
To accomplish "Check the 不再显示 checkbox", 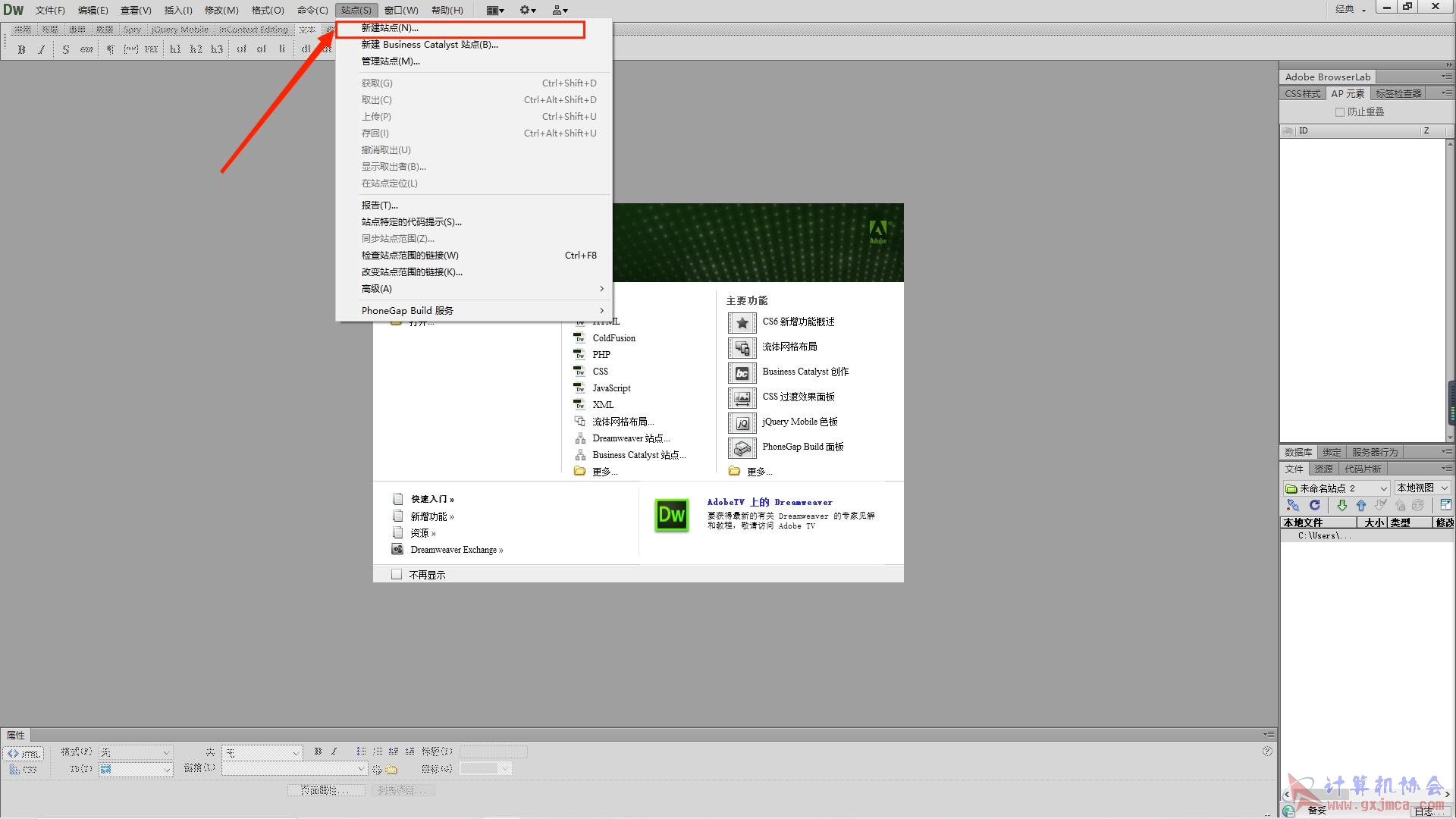I will pos(397,575).
